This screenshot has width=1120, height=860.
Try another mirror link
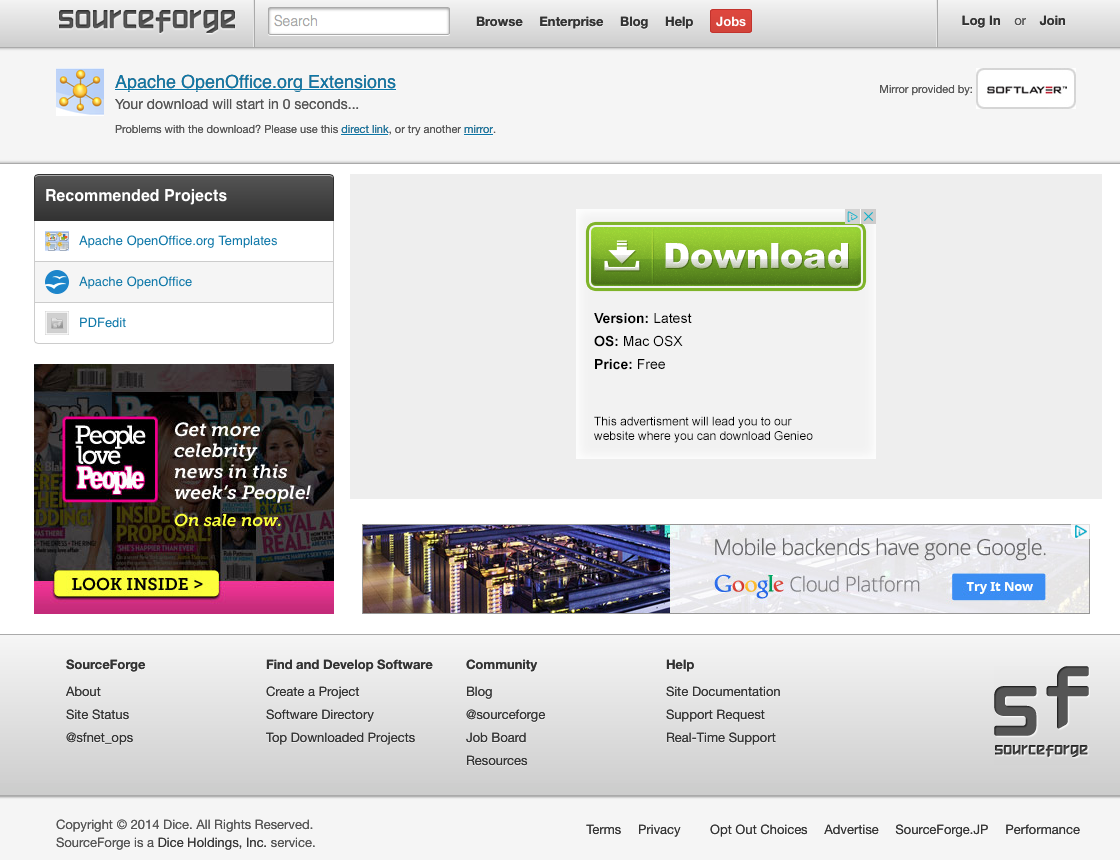(x=478, y=129)
